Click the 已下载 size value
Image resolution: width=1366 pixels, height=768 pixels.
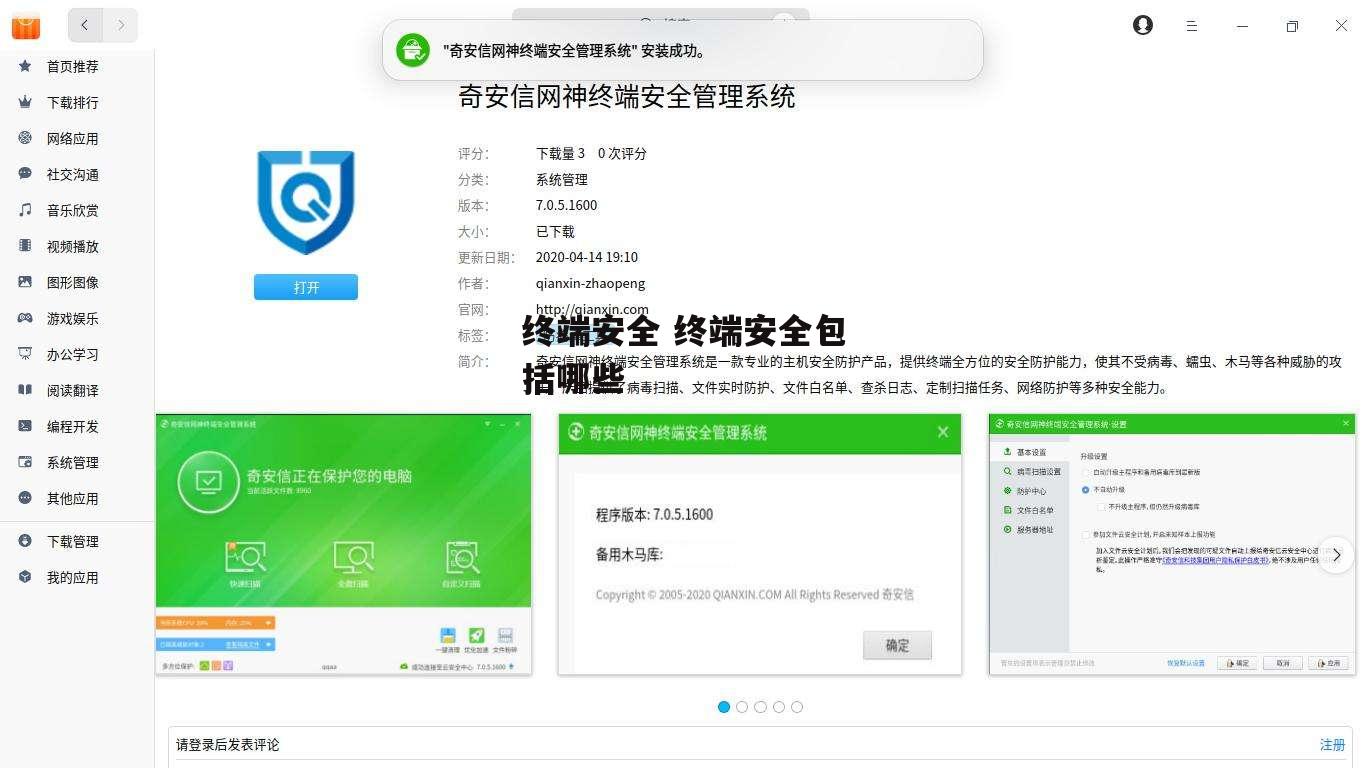555,231
